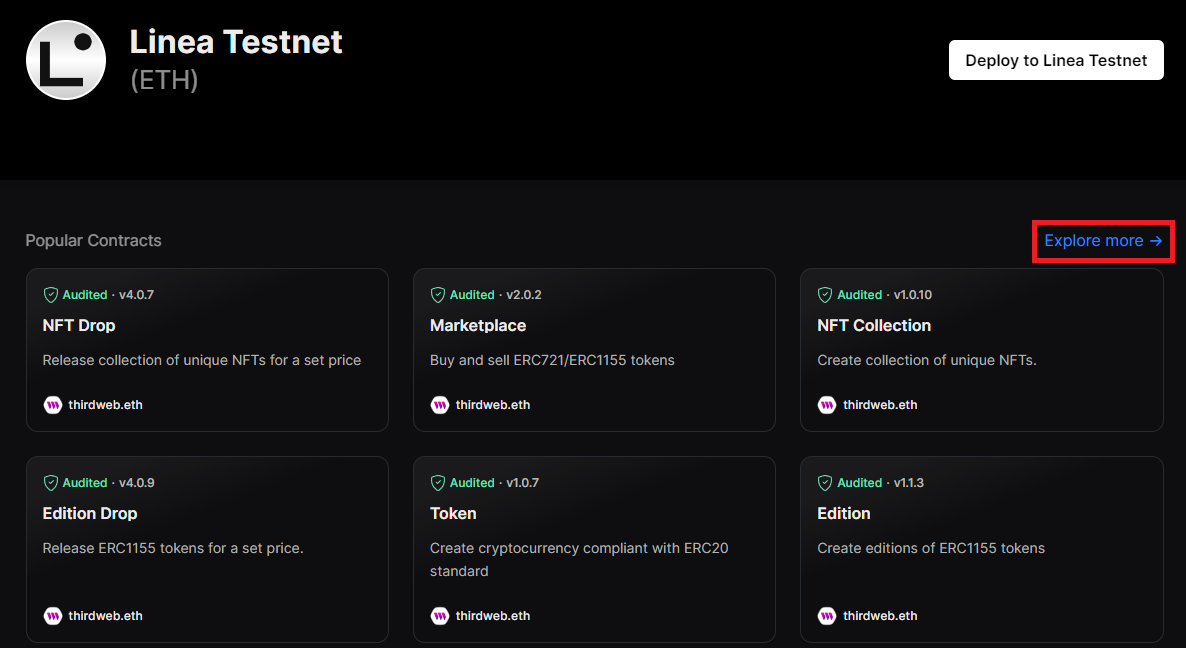Click thirdweb.eth publisher on NFT Drop card
Viewport: 1186px width, 648px height.
point(105,405)
